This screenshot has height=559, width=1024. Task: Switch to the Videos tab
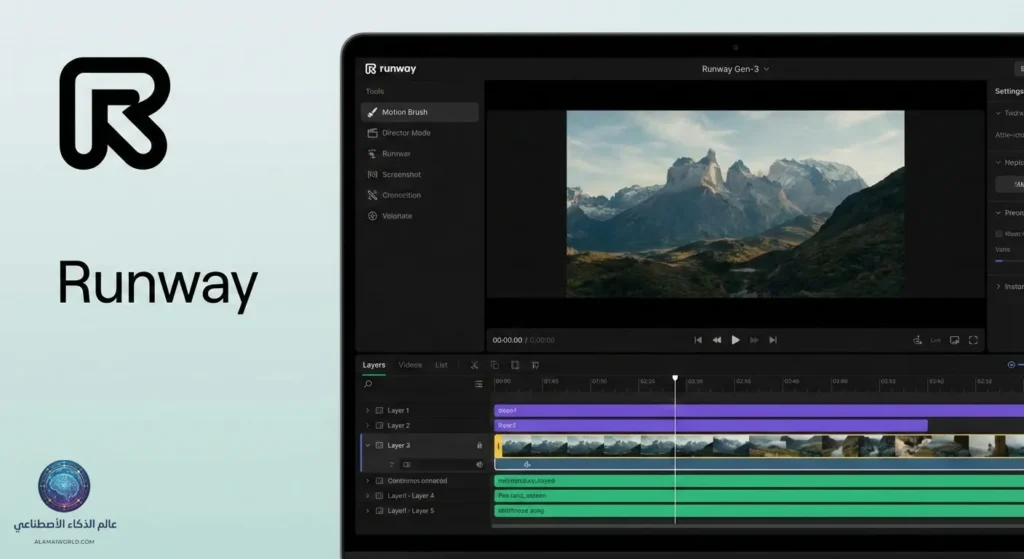click(x=410, y=365)
